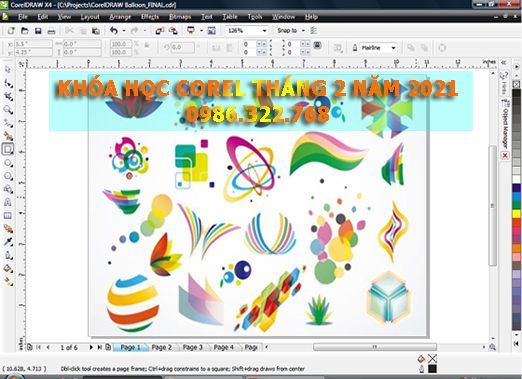The width and height of the screenshot is (522, 379).
Task: Select the Text tool
Action: [x=8, y=202]
